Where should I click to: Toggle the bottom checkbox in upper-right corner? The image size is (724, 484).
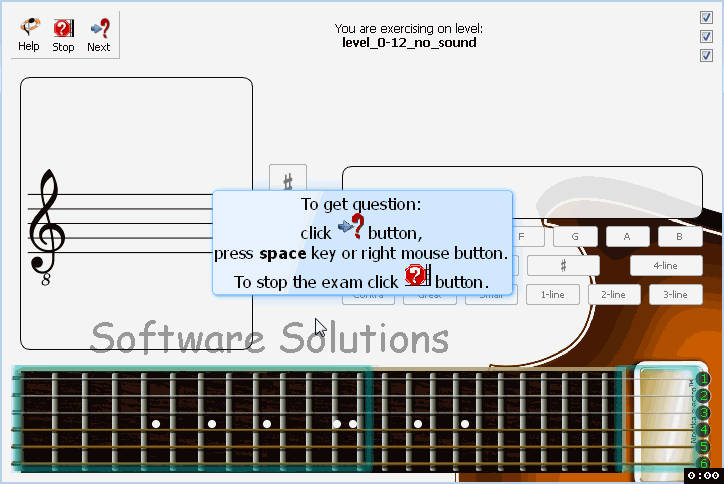click(x=706, y=55)
